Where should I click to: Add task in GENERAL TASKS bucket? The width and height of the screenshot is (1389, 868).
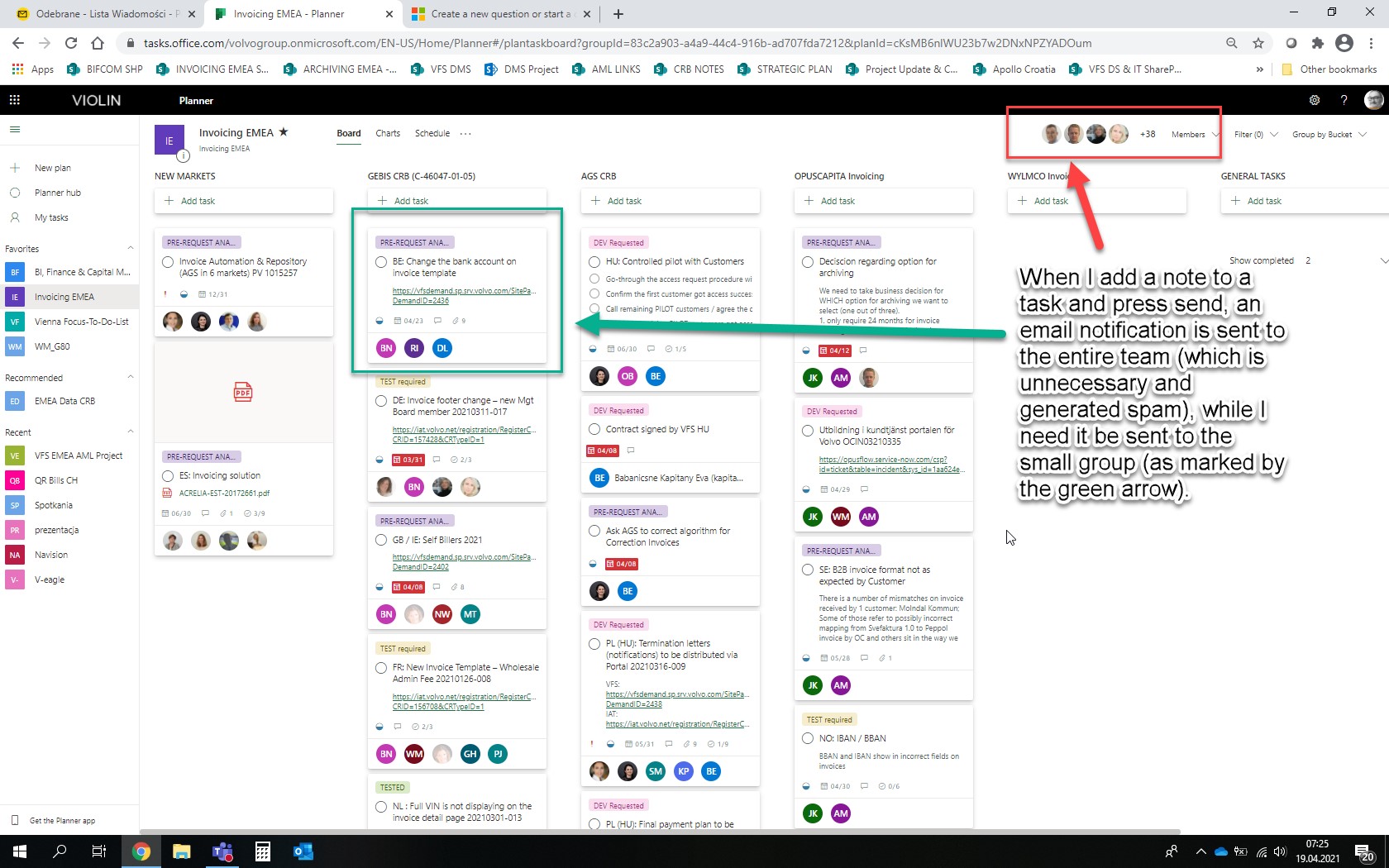(1305, 201)
